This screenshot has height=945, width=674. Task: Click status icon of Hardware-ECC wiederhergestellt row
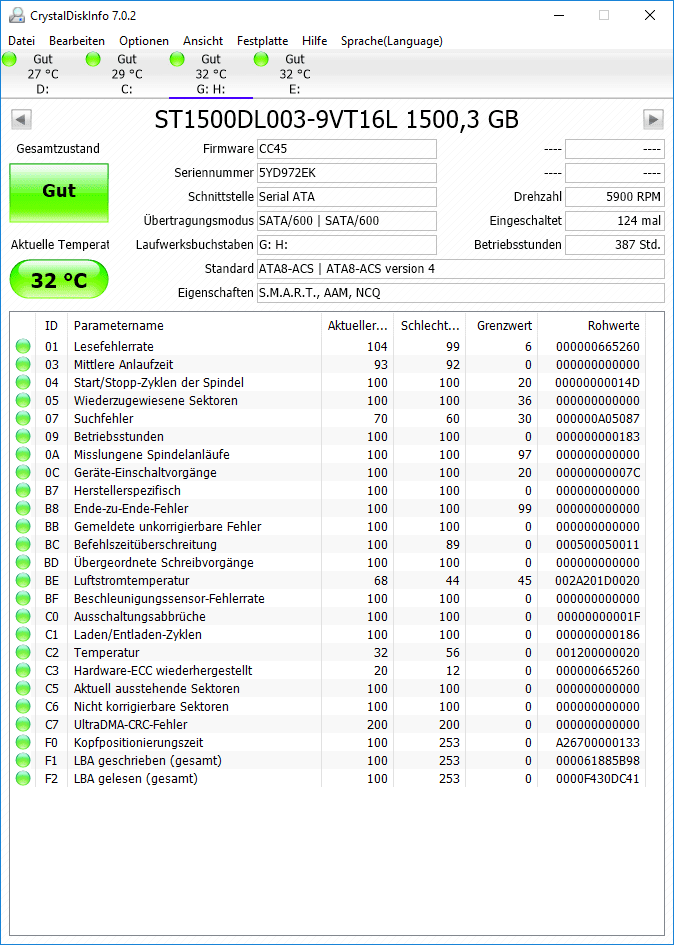point(23,670)
